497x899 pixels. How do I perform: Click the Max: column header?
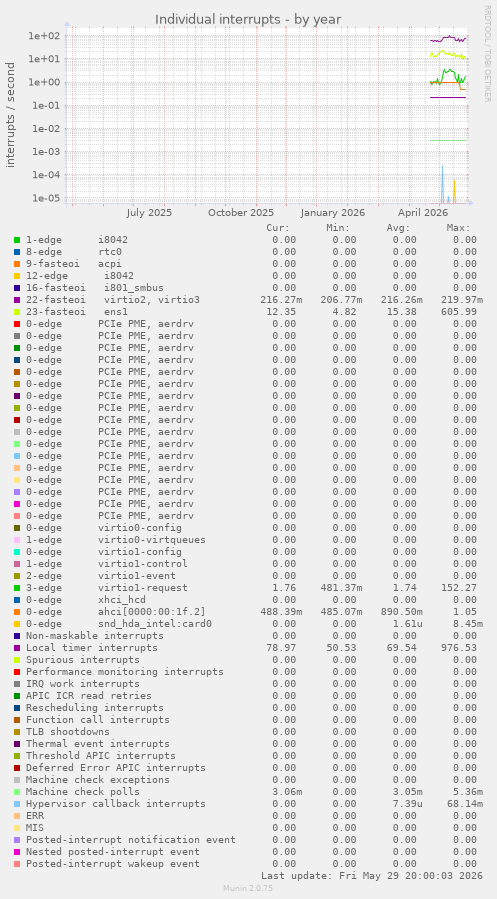click(x=459, y=228)
